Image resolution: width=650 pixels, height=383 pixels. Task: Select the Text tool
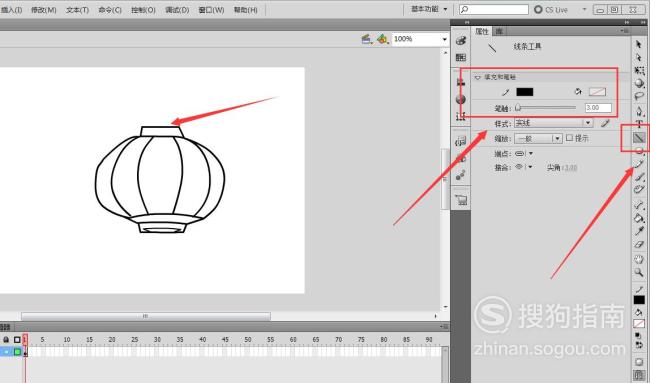pos(639,124)
